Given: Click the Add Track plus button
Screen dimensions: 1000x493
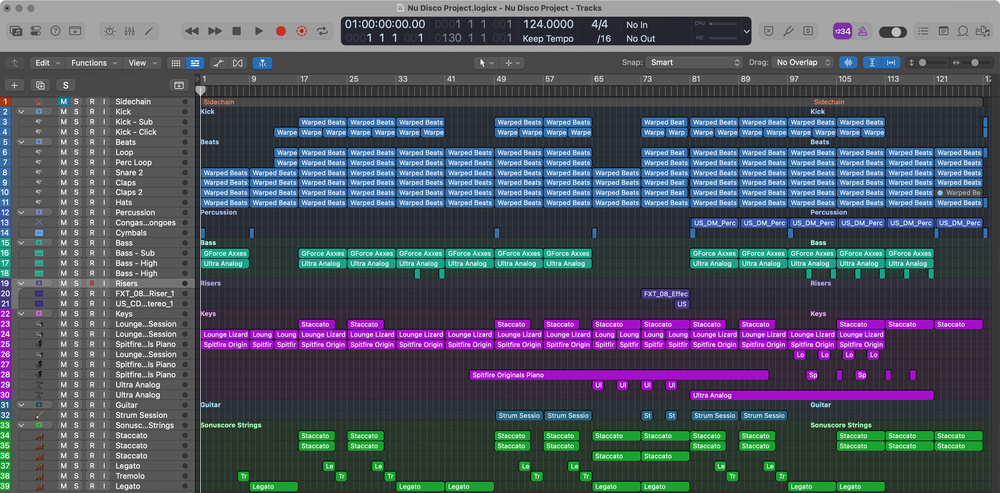Looking at the screenshot, I should (14, 85).
